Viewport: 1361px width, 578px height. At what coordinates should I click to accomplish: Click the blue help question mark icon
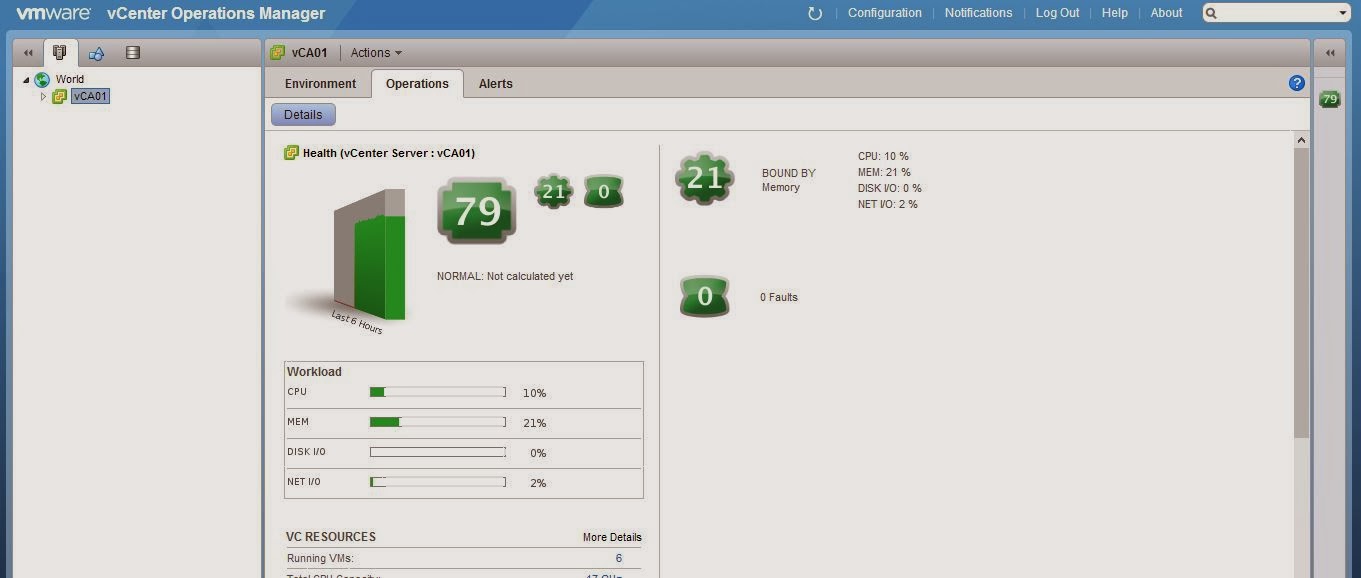pos(1297,83)
